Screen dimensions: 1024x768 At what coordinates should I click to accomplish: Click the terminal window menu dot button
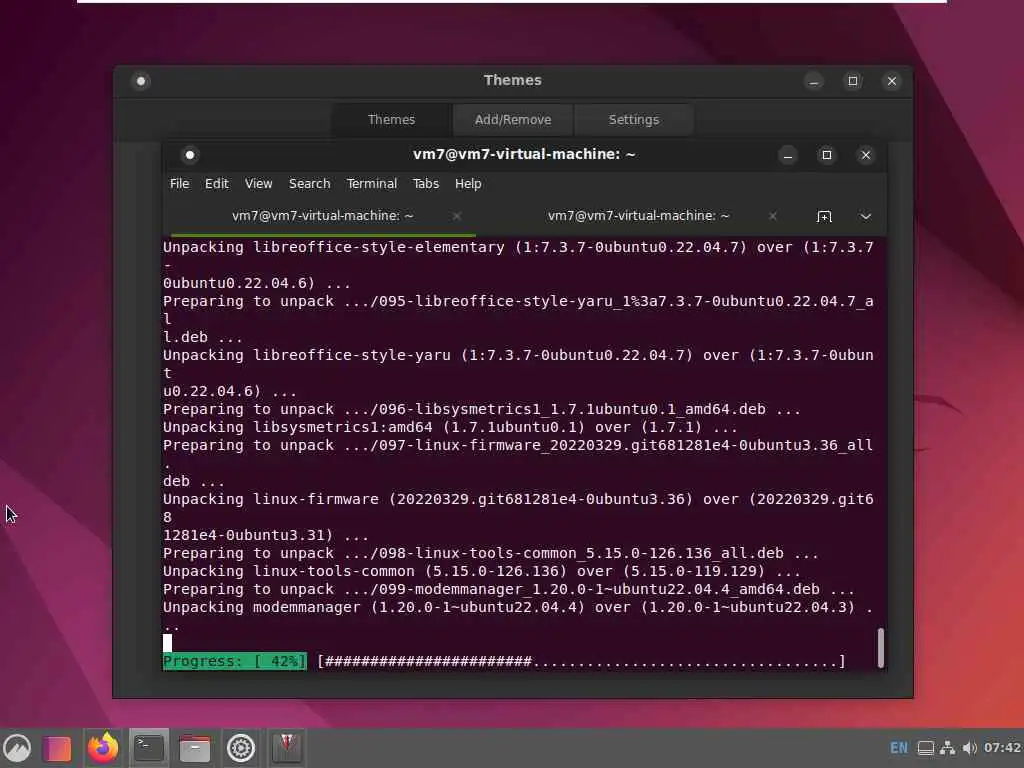(190, 155)
